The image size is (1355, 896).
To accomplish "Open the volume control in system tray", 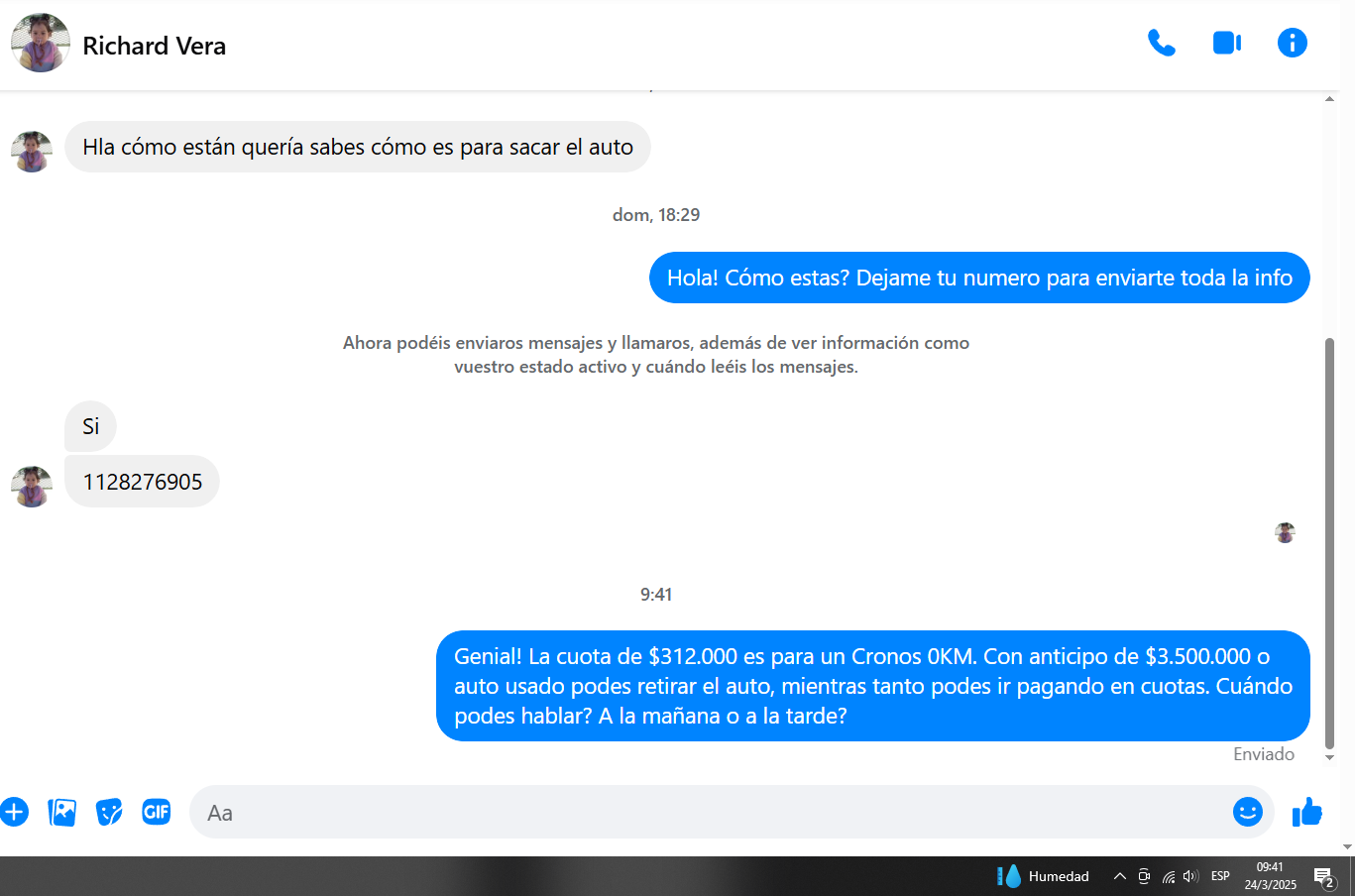I will (x=1191, y=876).
